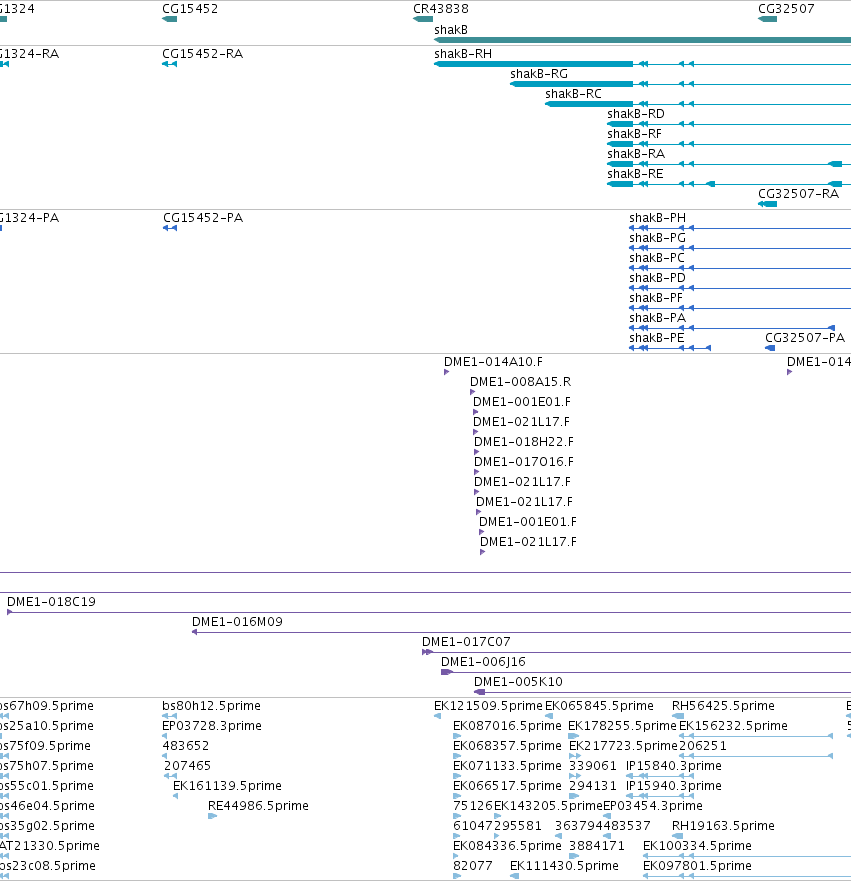The height and width of the screenshot is (881, 851).
Task: Click the shakB-RE transcript label
Action: tap(635, 174)
